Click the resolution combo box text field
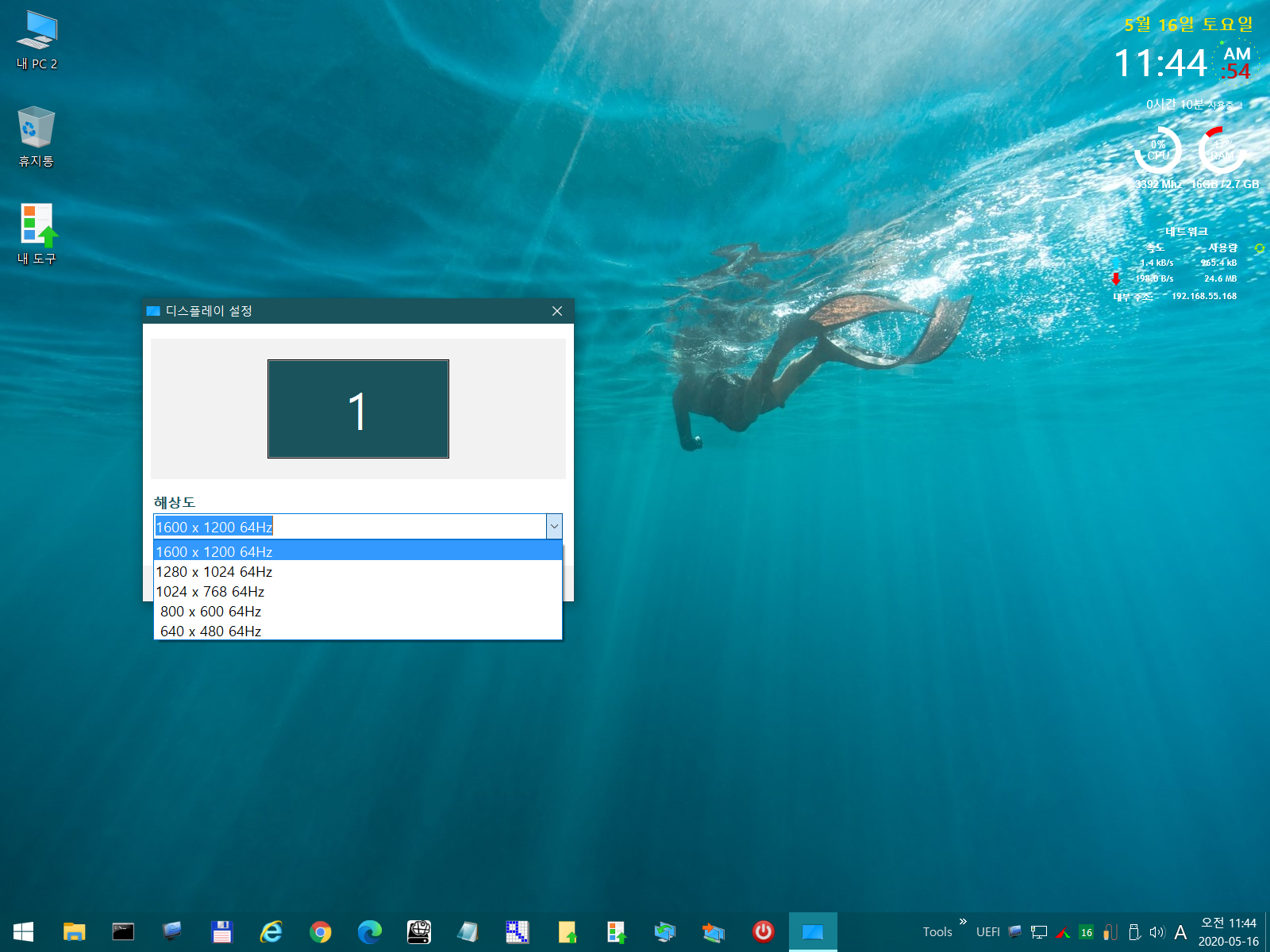Viewport: 1270px width, 952px height. click(x=350, y=527)
